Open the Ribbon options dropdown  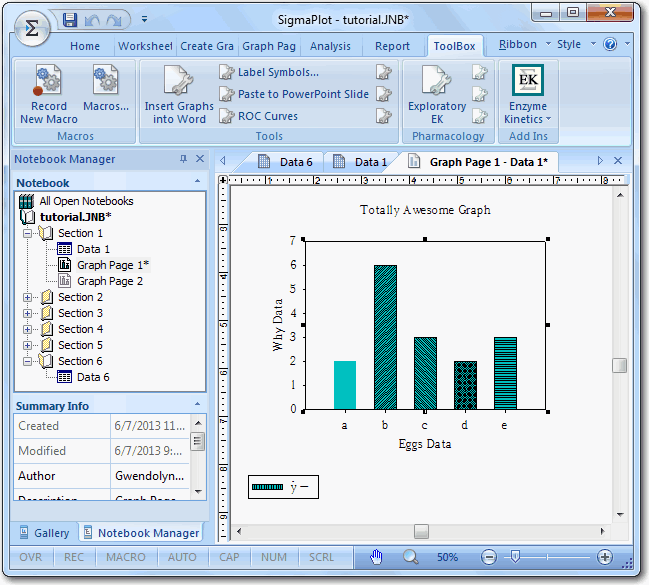click(524, 44)
